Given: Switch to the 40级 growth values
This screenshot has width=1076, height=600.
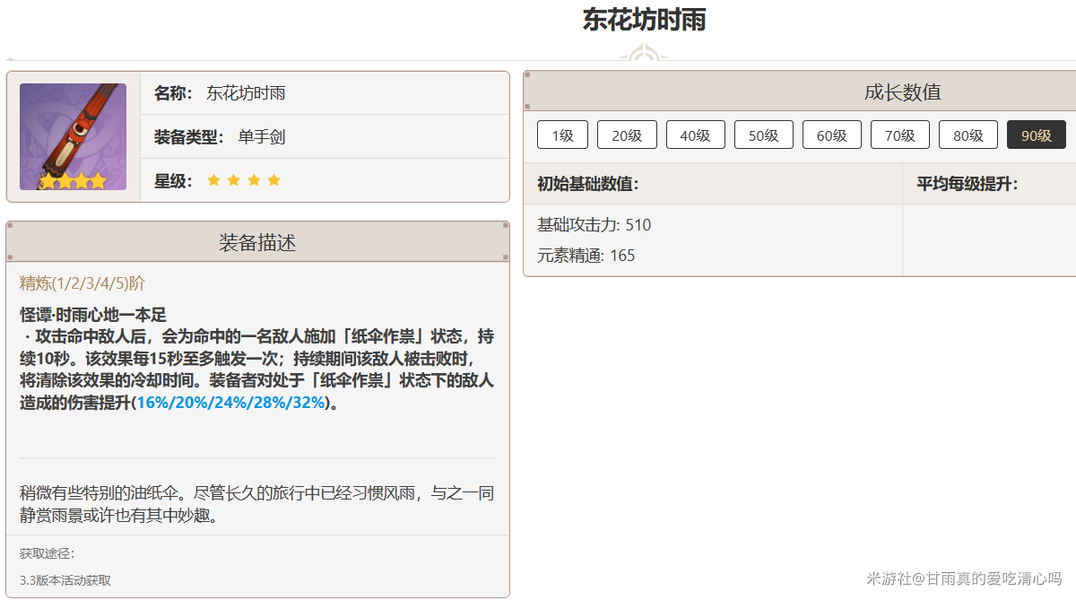Looking at the screenshot, I should tap(695, 135).
